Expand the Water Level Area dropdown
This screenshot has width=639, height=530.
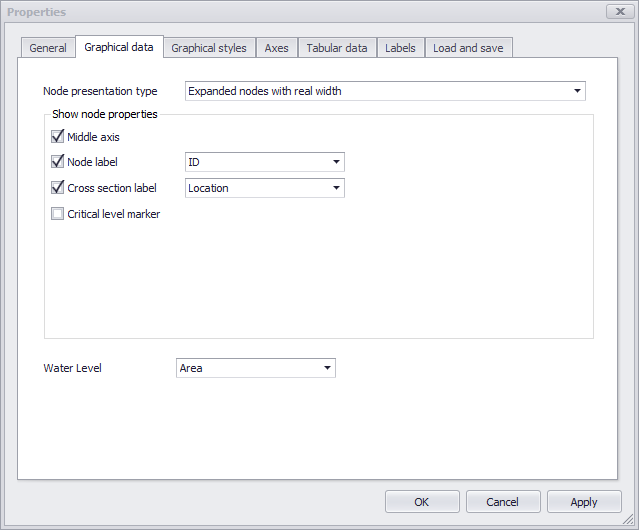tap(256, 368)
